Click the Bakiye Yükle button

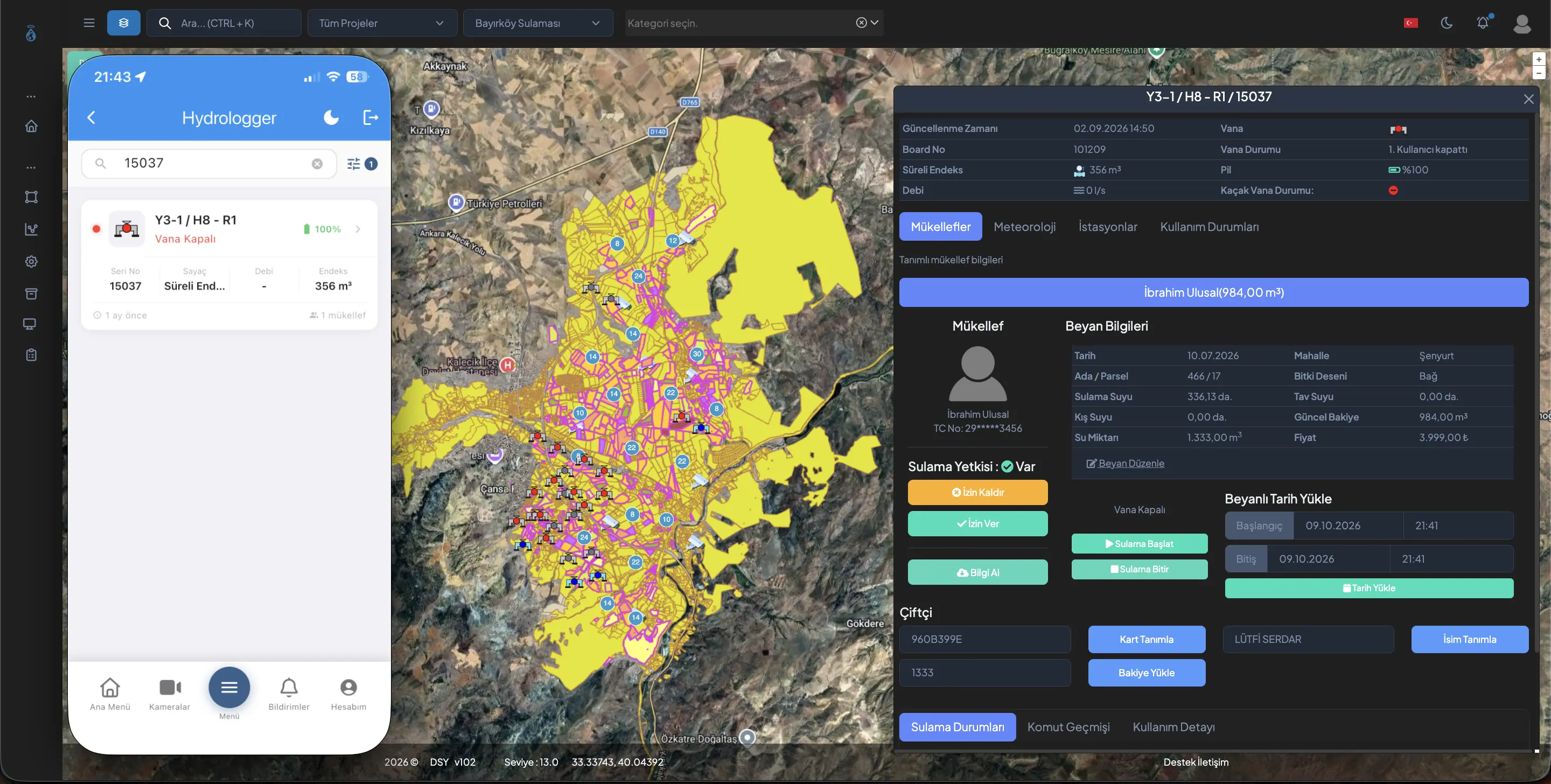[1146, 673]
